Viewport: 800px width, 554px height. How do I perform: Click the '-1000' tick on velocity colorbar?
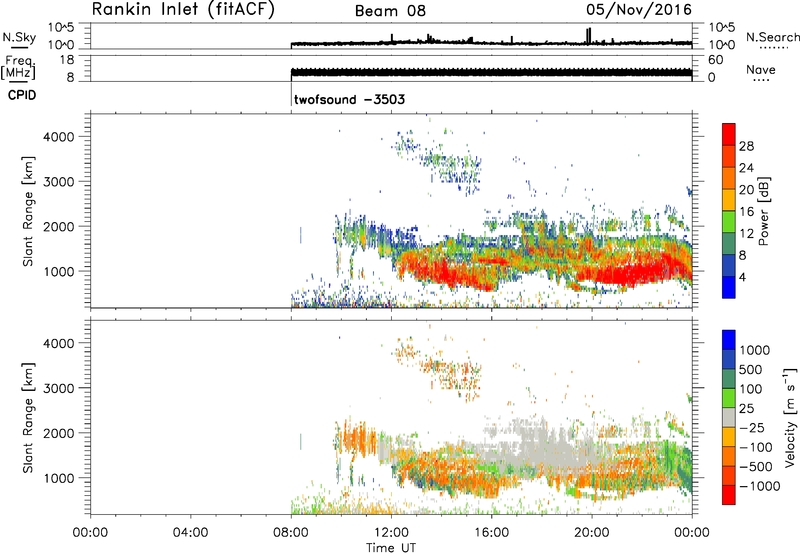[x=760, y=486]
